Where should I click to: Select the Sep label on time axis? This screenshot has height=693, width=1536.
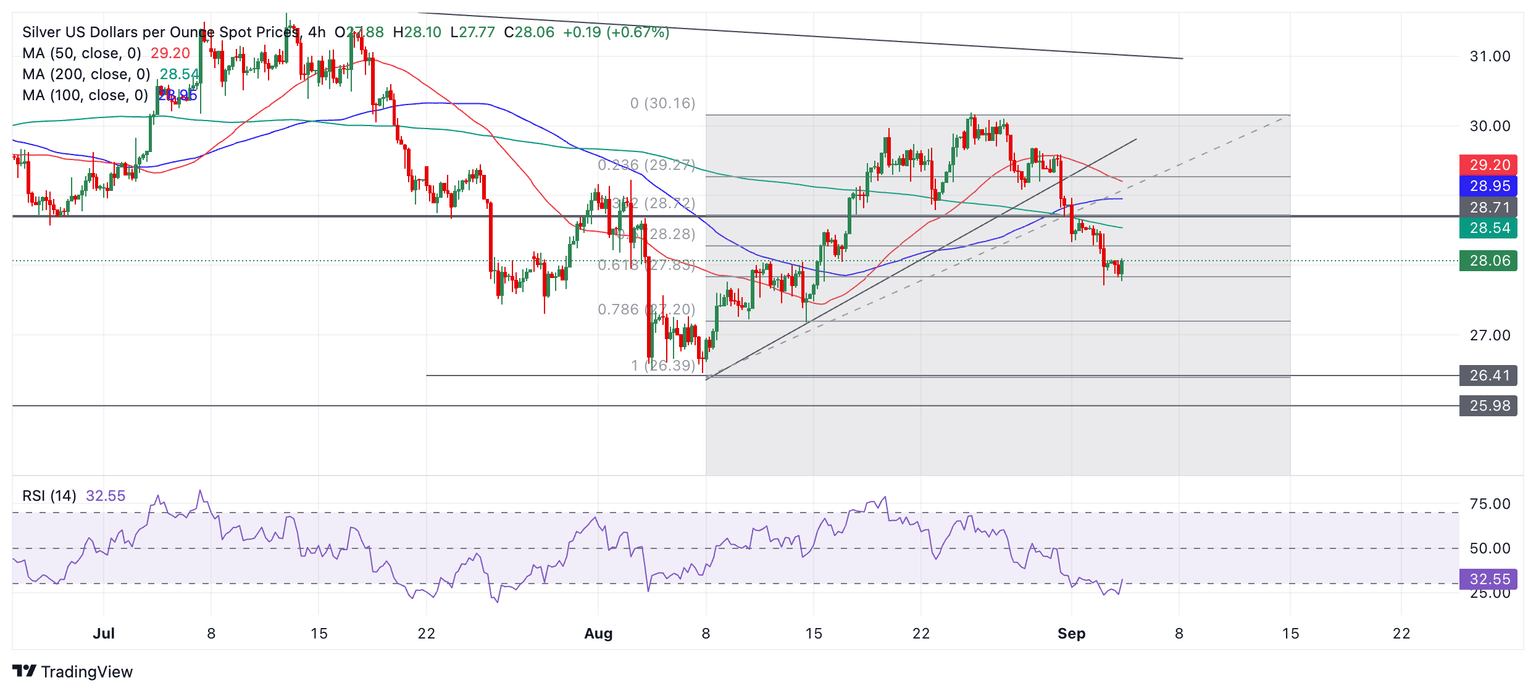click(x=1070, y=633)
